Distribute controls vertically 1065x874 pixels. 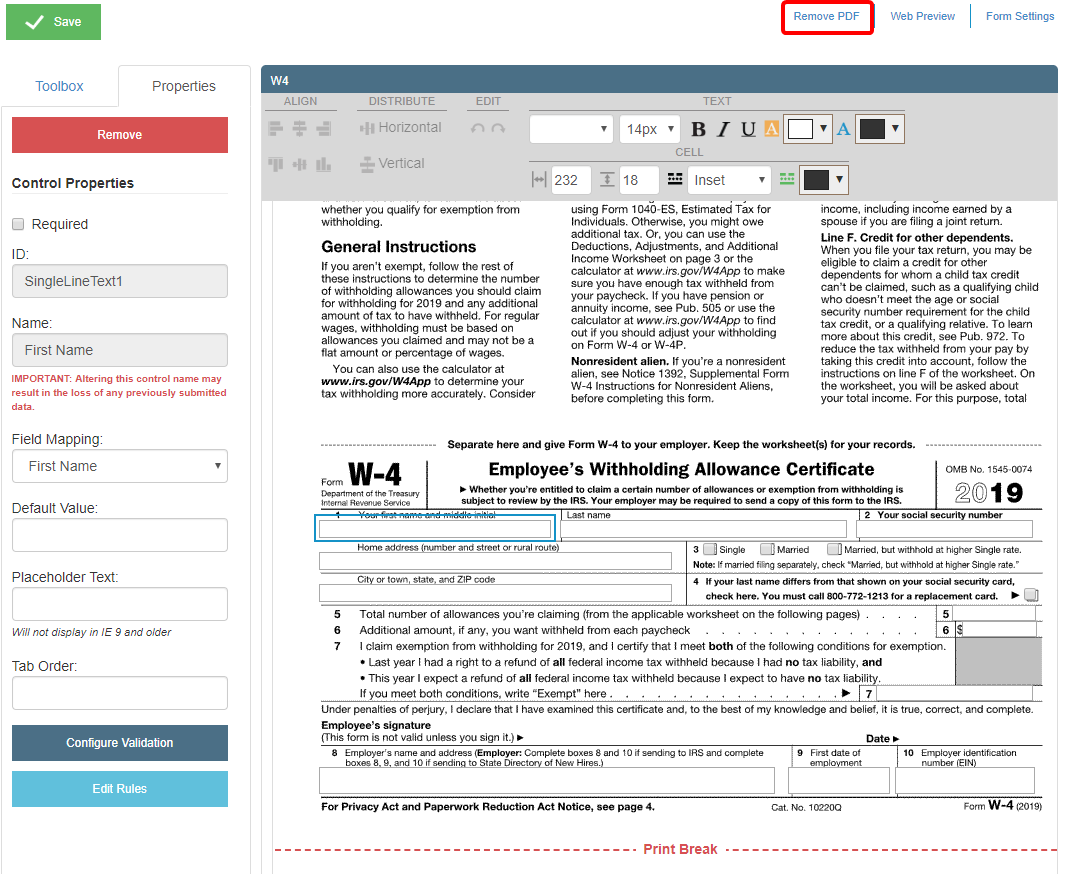(x=392, y=164)
